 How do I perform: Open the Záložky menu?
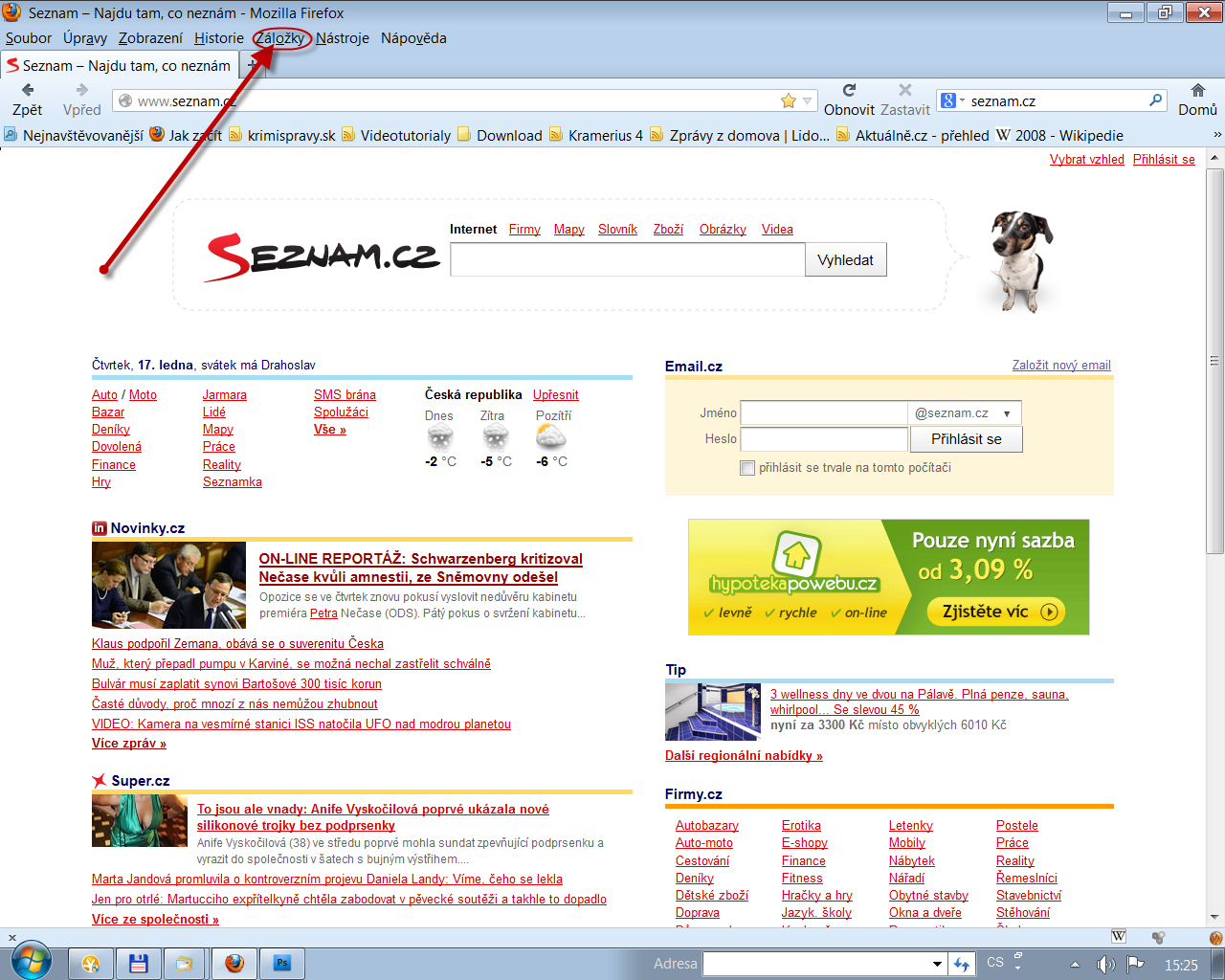(x=280, y=38)
